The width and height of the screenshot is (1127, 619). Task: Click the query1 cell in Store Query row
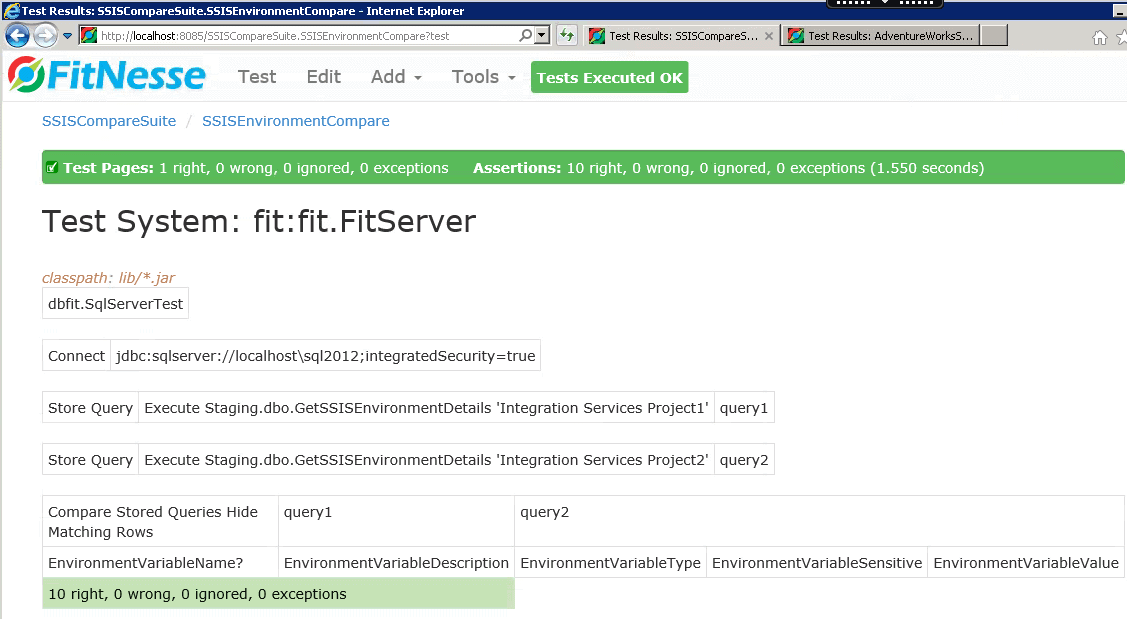[744, 408]
